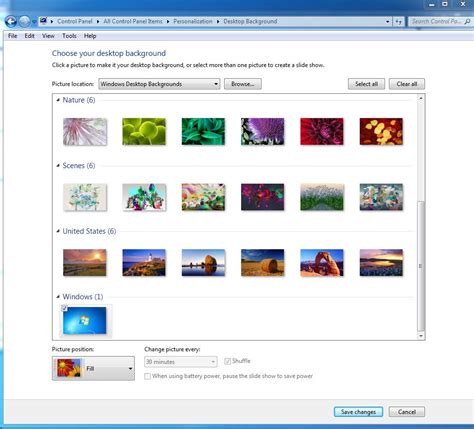Open the recent pages dropdown arrow
Screen dimensions: 474x429
click(x=34, y=22)
